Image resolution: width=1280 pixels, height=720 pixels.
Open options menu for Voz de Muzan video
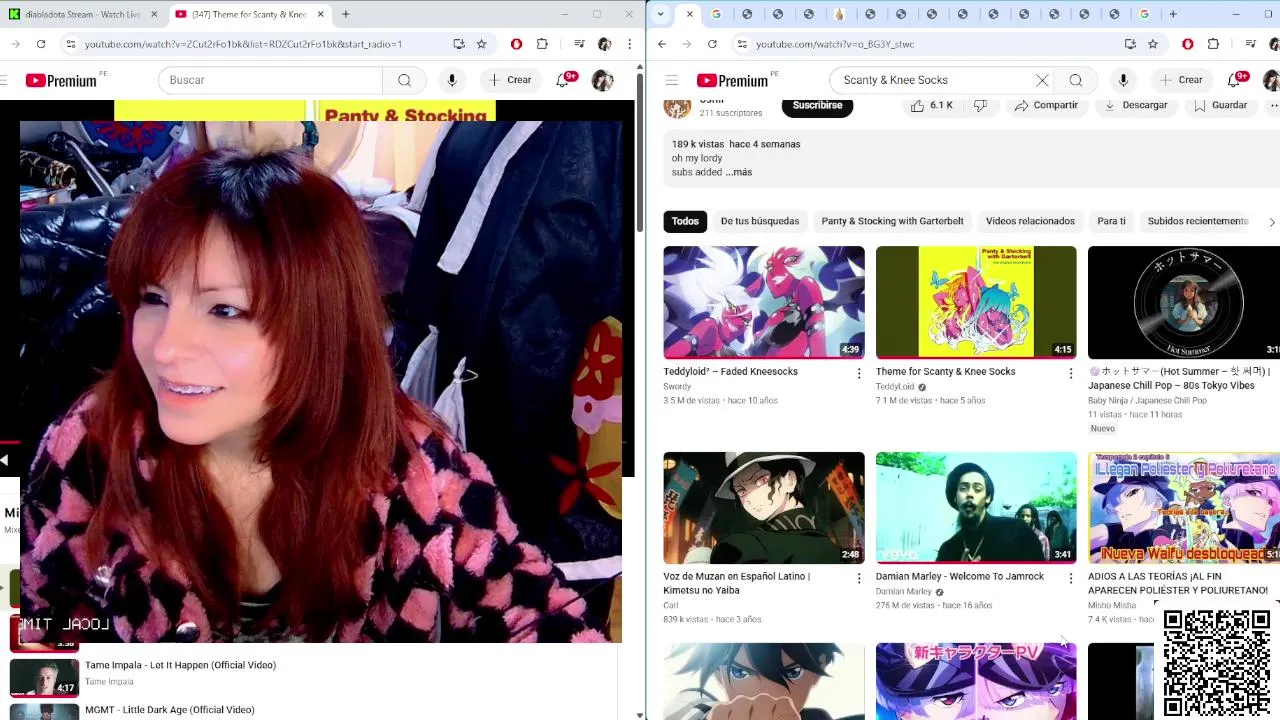pos(858,578)
